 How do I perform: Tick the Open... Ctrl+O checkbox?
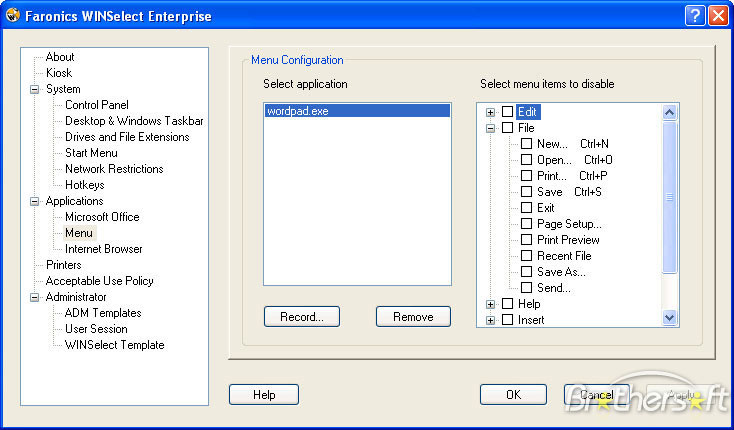pyautogui.click(x=527, y=160)
